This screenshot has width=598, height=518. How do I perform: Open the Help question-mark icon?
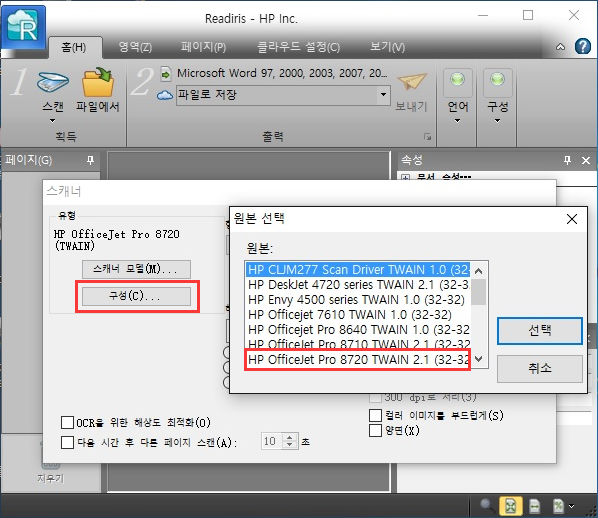pyautogui.click(x=583, y=46)
